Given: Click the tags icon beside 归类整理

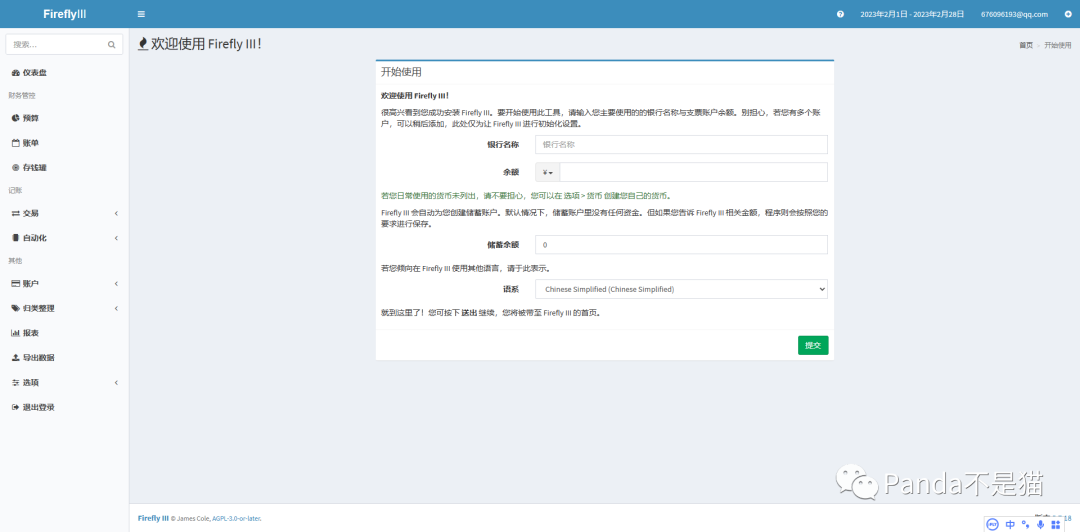Looking at the screenshot, I should click(16, 308).
